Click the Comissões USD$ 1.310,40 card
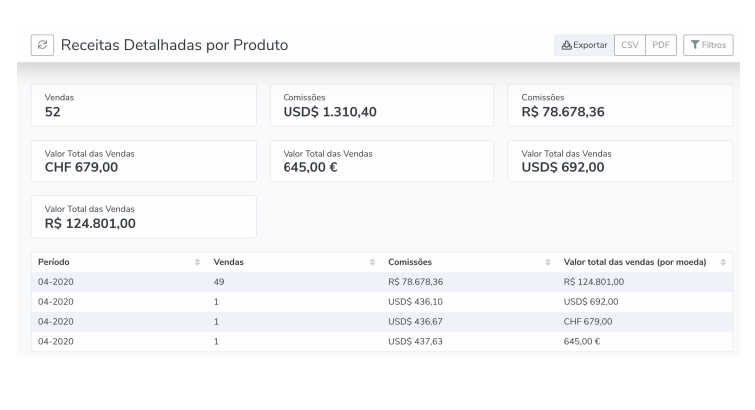 pyautogui.click(x=382, y=106)
